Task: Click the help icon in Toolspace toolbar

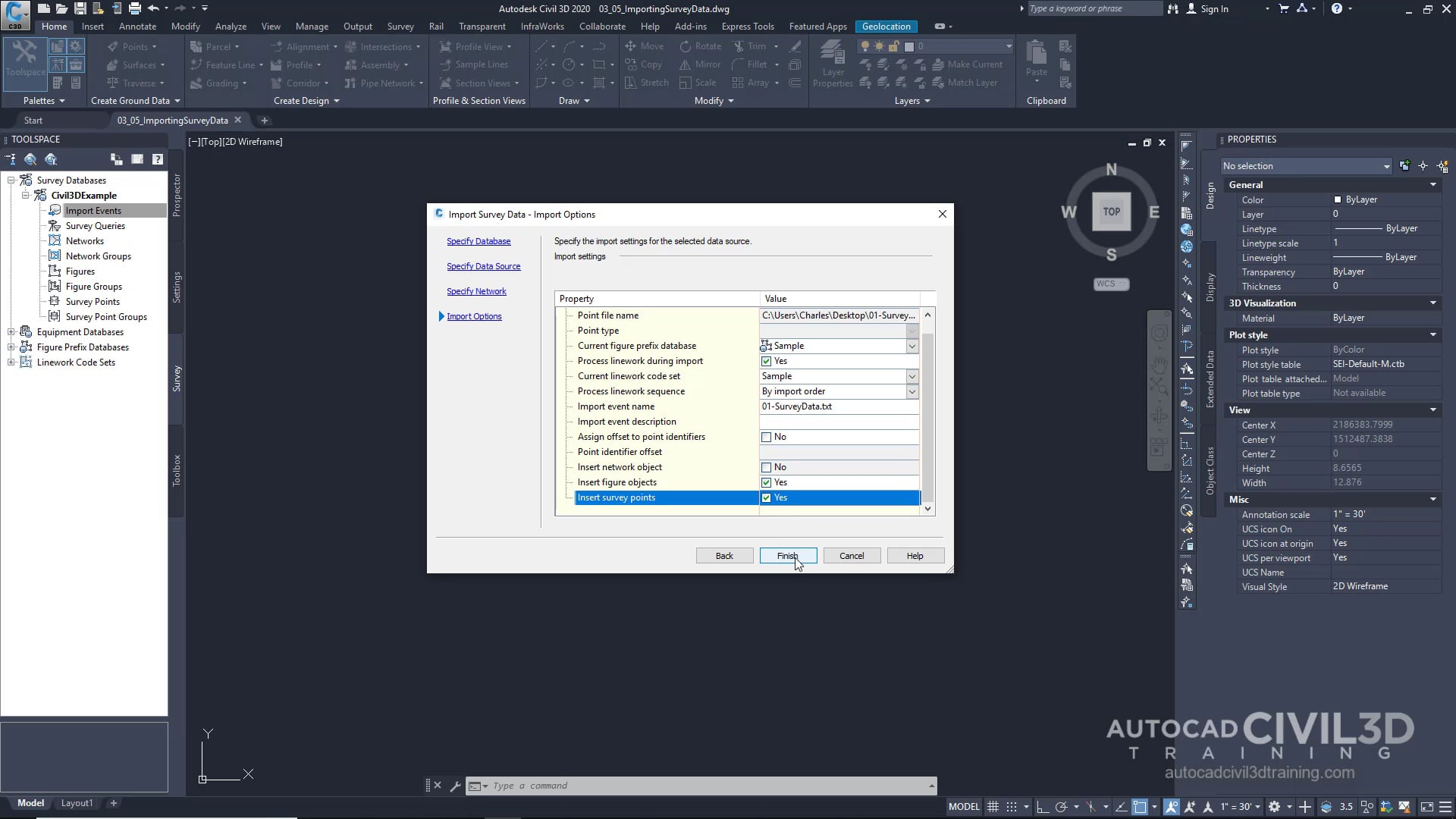Action: click(x=157, y=159)
